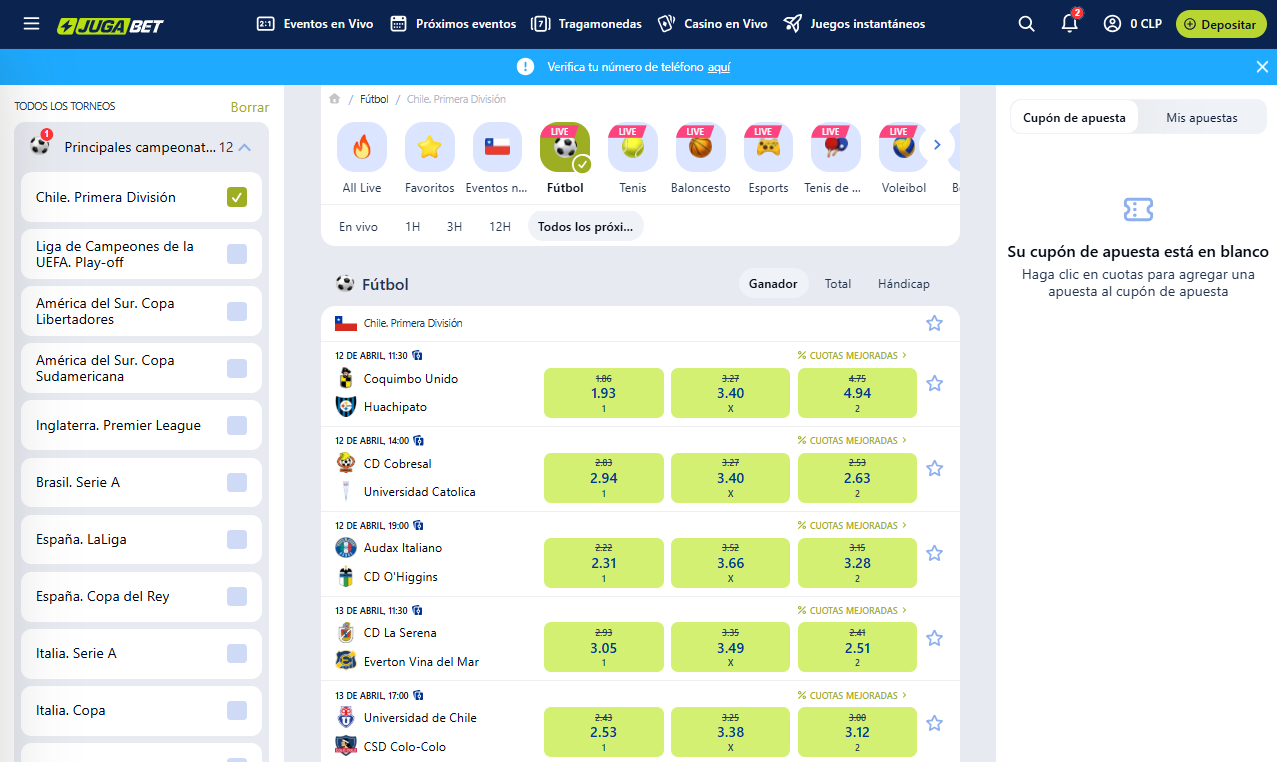Select the Esports live category icon

point(768,147)
